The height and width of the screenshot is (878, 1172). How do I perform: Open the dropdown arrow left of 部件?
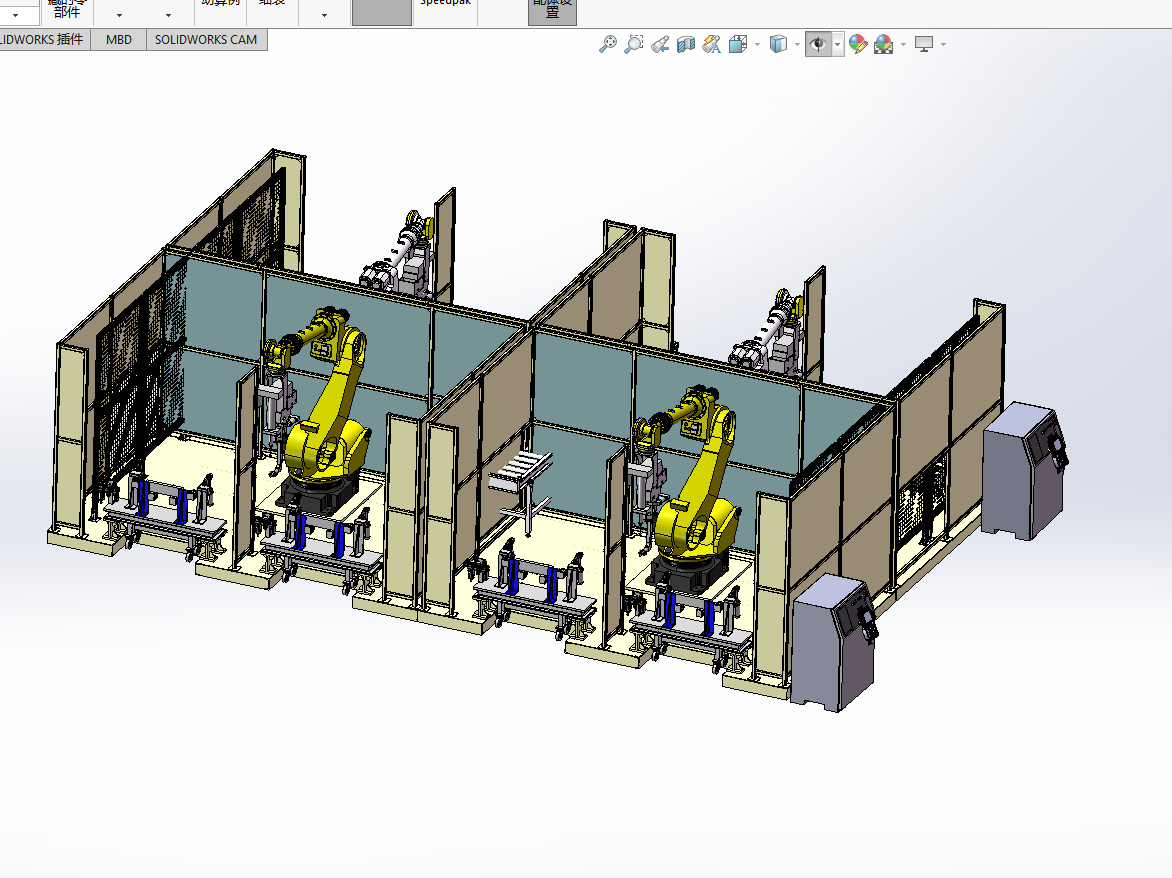coord(15,14)
